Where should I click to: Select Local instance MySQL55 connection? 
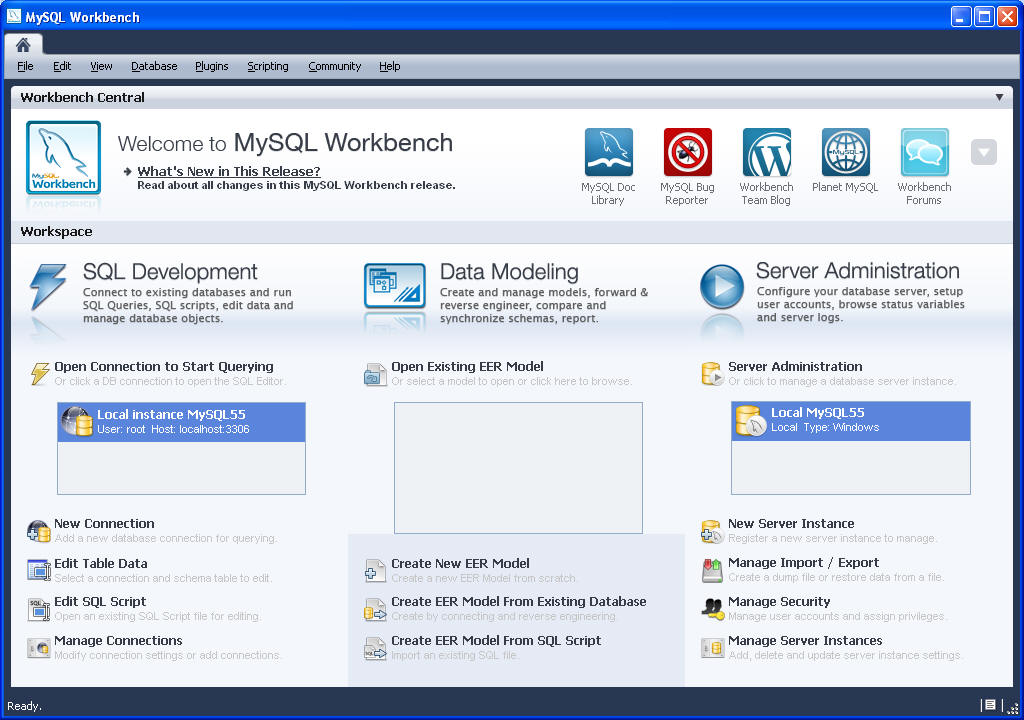(x=181, y=421)
